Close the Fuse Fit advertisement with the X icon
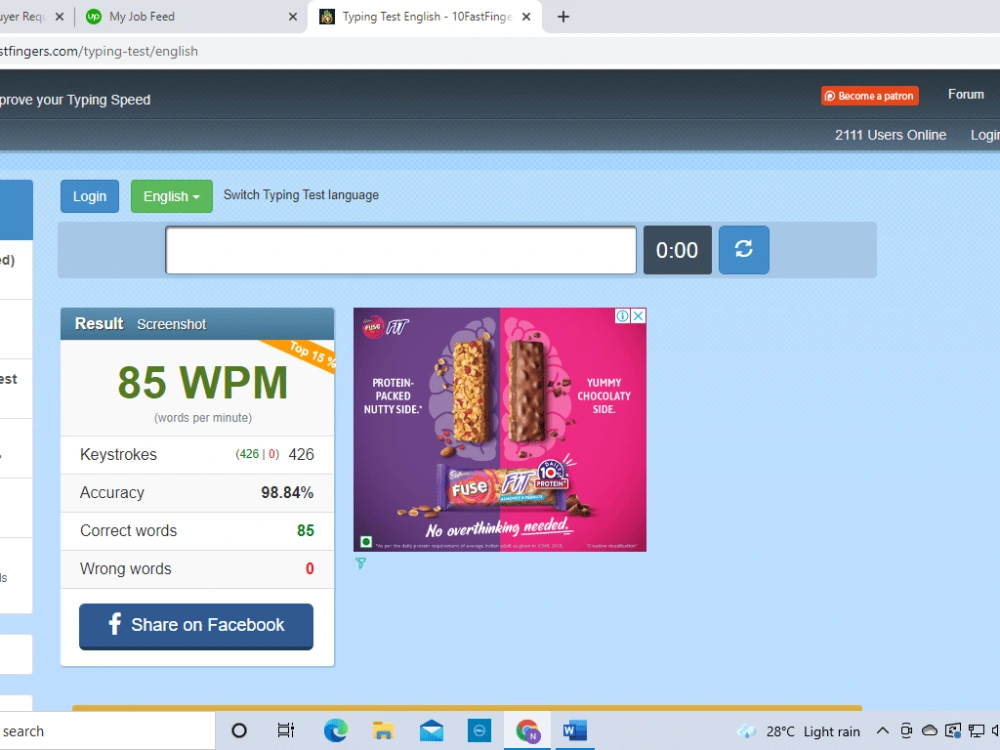Screen dimensions: 1000x750 tap(638, 316)
